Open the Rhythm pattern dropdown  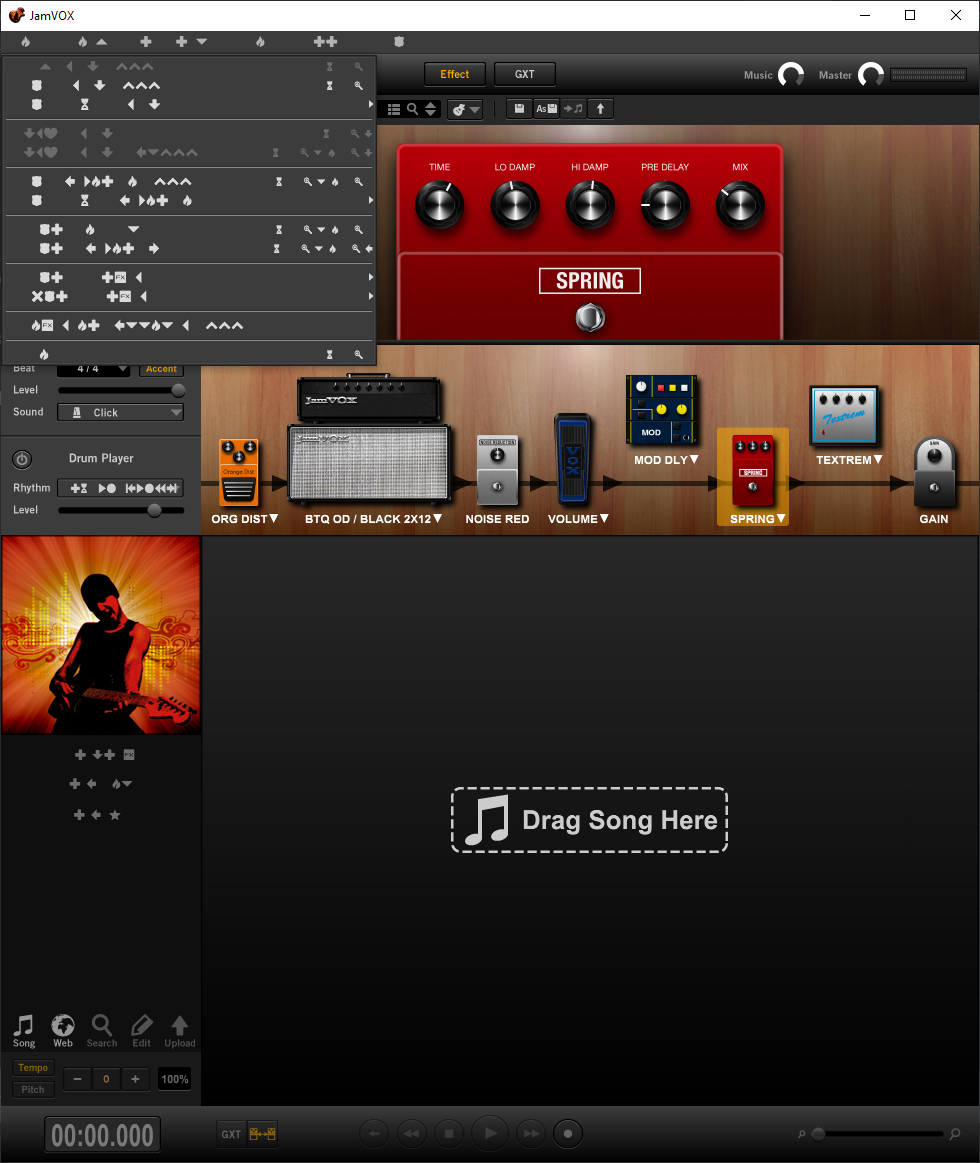click(x=120, y=488)
